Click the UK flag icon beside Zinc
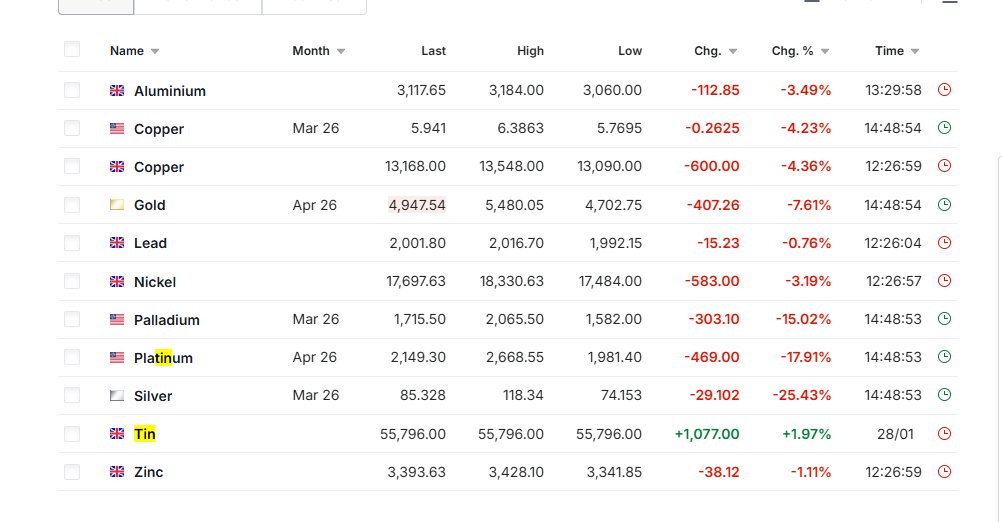Image resolution: width=1002 pixels, height=522 pixels. coord(117,472)
